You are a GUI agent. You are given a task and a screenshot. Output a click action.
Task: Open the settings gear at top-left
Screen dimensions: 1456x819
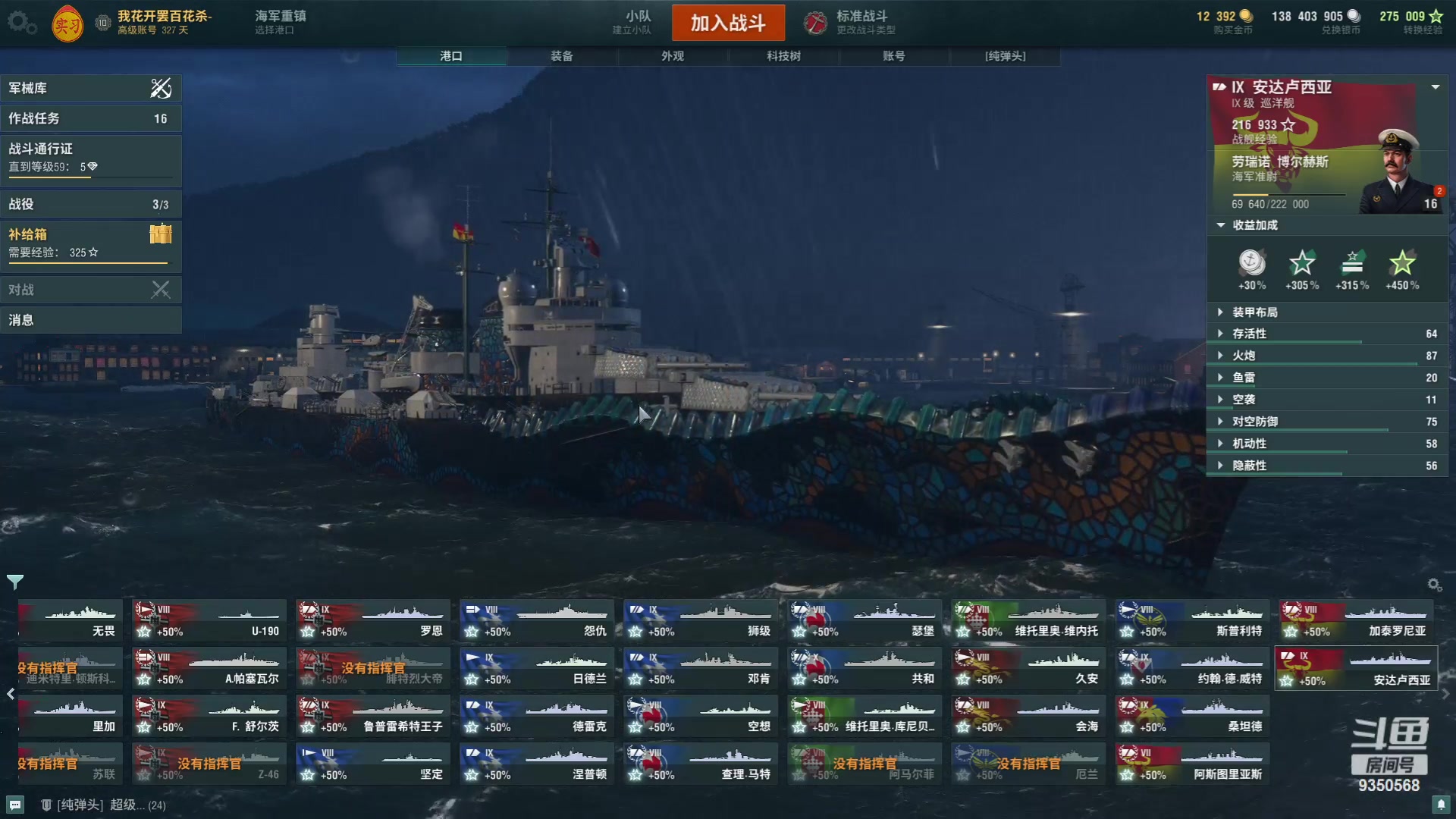22,22
